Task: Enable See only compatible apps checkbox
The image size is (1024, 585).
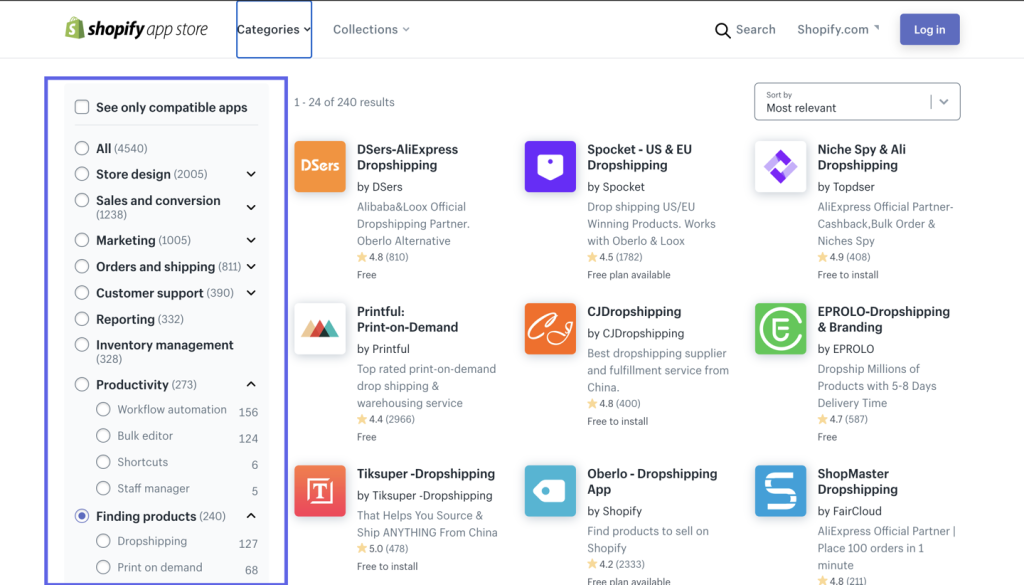Action: tap(81, 107)
